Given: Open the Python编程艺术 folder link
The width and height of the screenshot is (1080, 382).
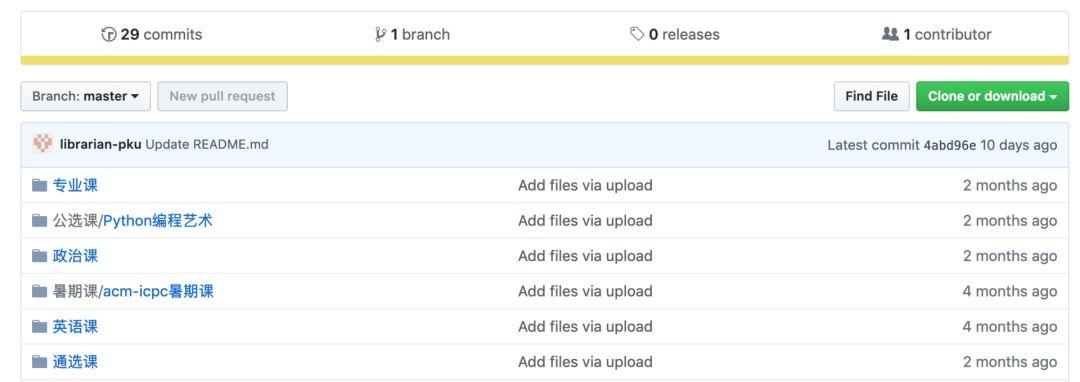Looking at the screenshot, I should 158,221.
